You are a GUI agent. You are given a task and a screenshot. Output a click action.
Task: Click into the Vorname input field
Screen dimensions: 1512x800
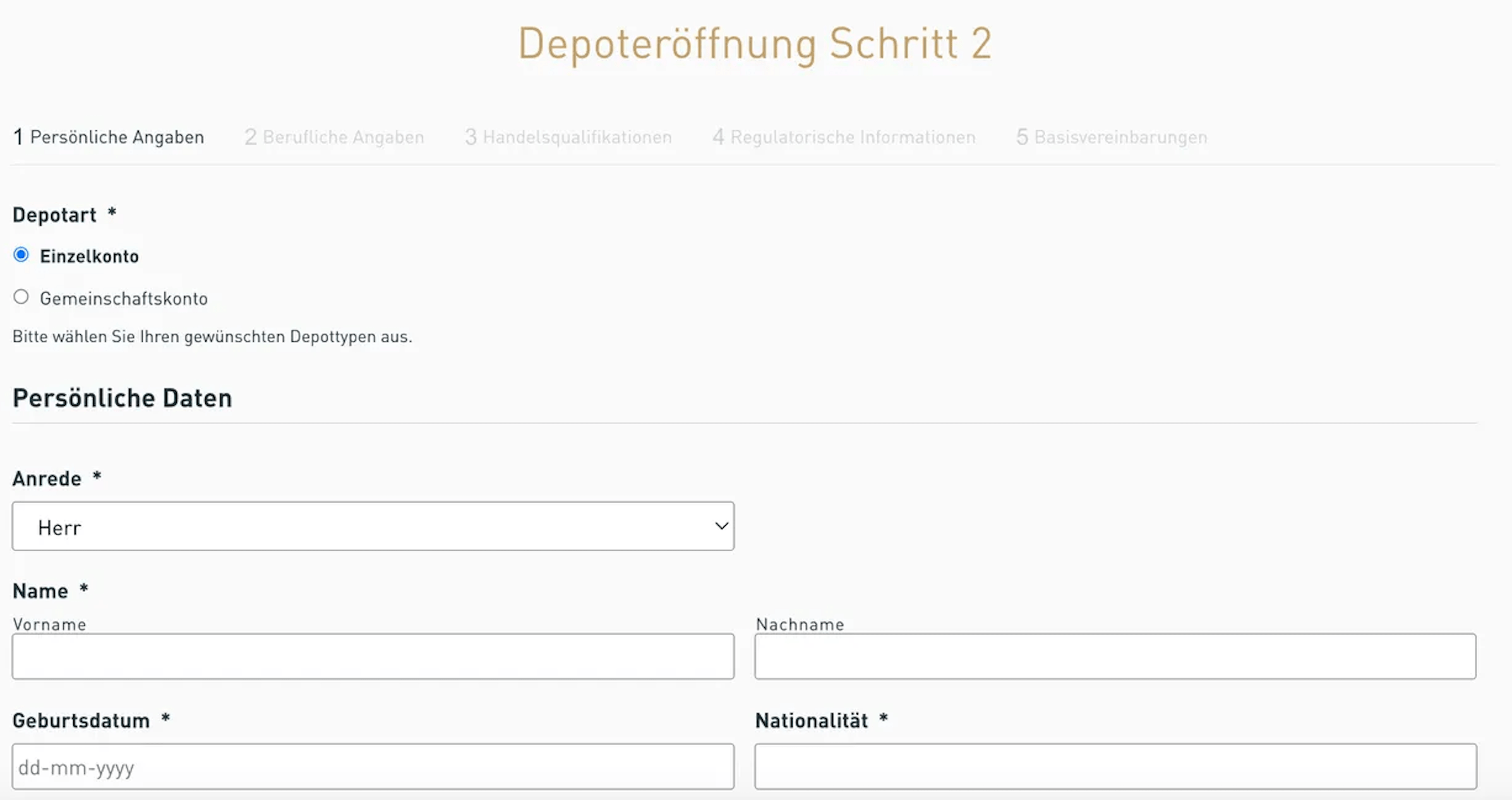pyautogui.click(x=373, y=656)
